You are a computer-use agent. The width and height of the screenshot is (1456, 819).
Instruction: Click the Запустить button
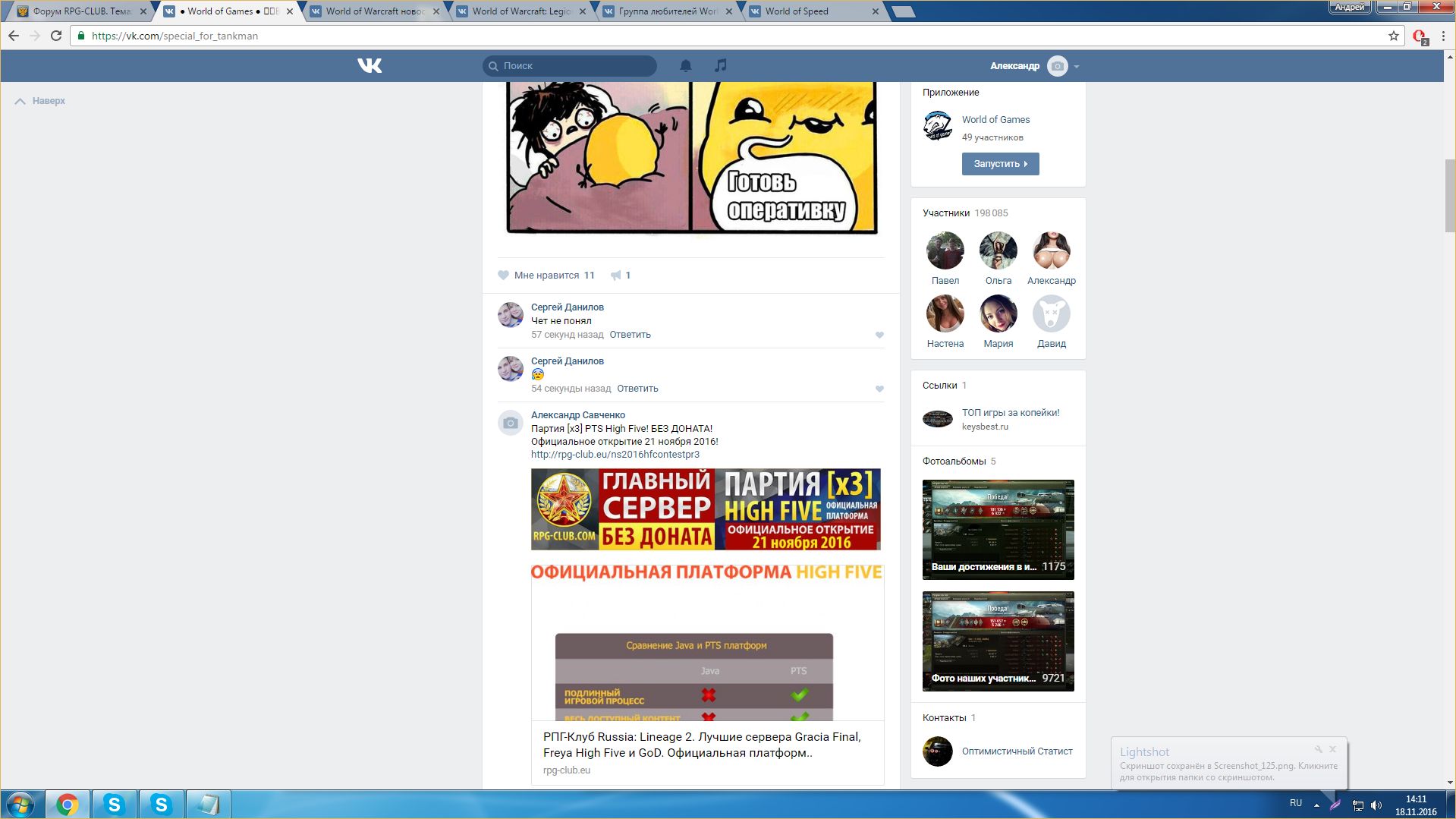pos(1000,164)
